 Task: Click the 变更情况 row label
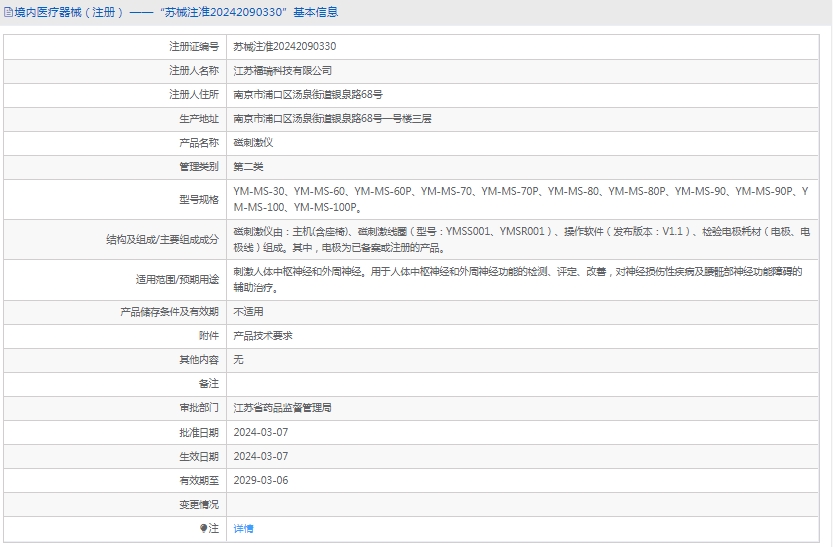tap(199, 504)
